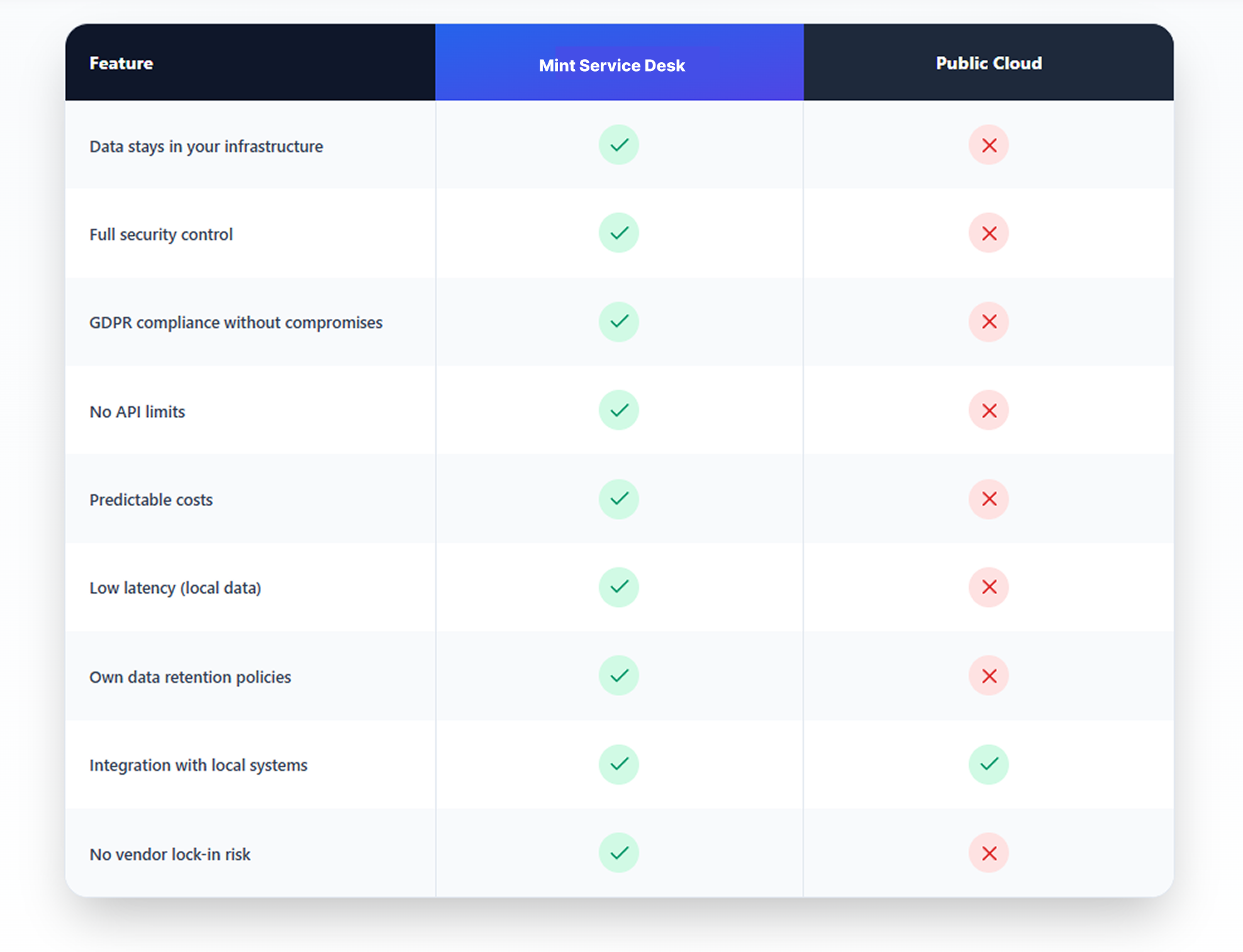Click the No API limits row label
Screen dimensions: 1243x952
[137, 412]
